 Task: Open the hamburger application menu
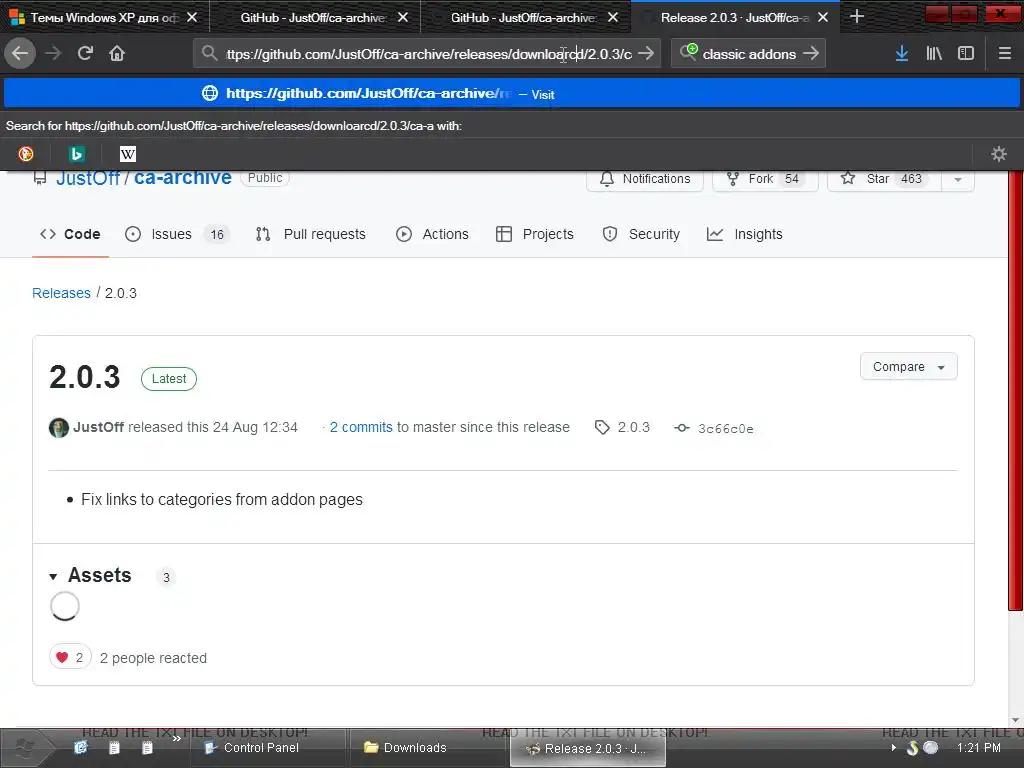pos(1004,54)
